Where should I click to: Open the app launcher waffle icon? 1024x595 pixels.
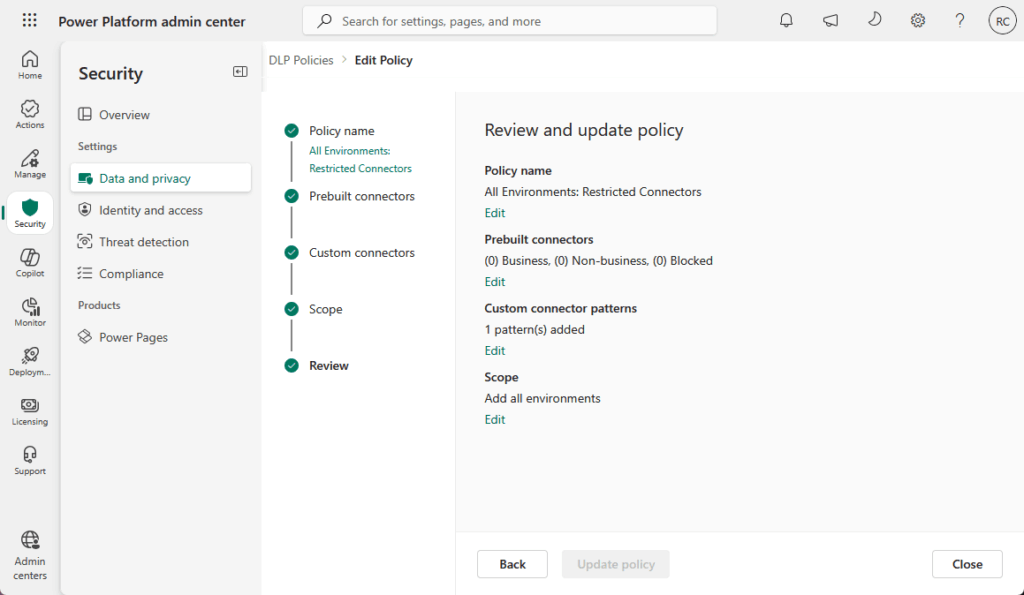click(29, 20)
